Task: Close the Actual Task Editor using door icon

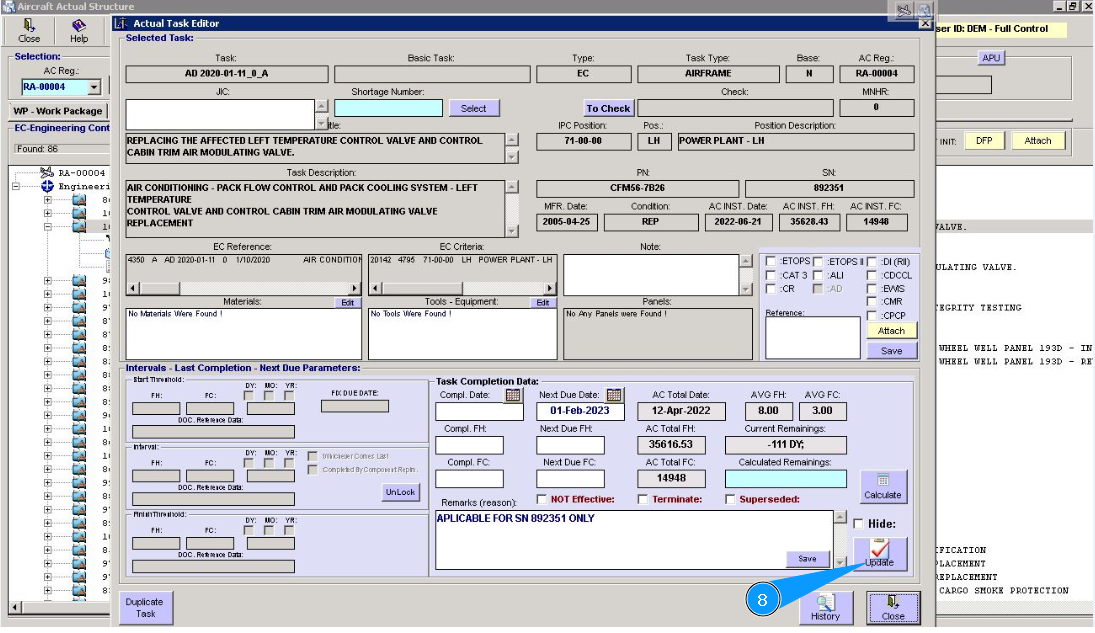Action: [x=893, y=608]
